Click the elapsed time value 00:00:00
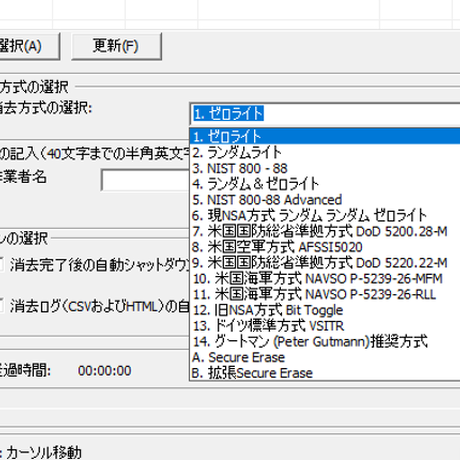The width and height of the screenshot is (460, 460). pos(104,371)
